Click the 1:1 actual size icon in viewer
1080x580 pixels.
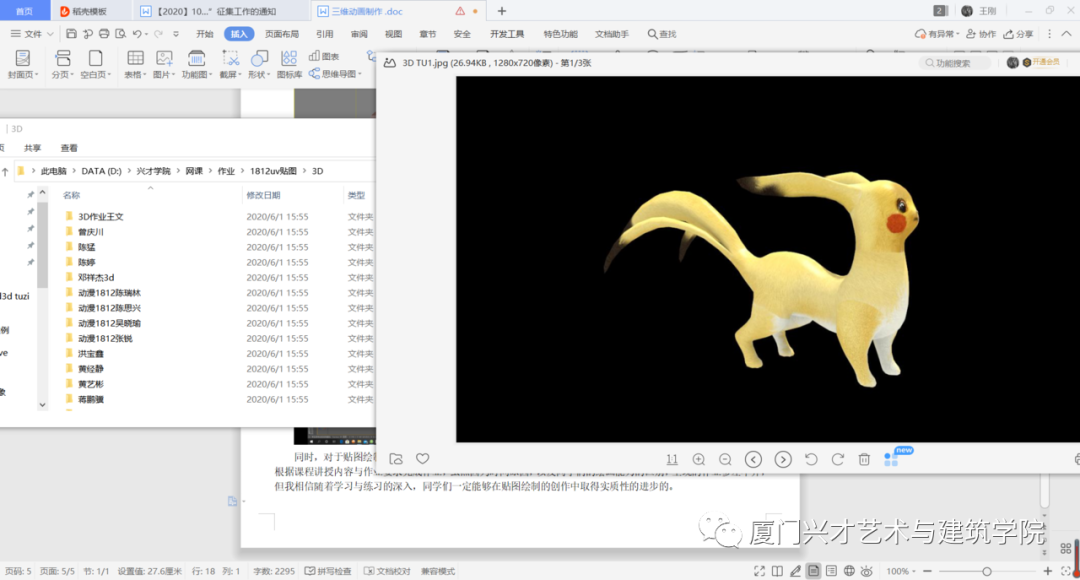pos(672,459)
